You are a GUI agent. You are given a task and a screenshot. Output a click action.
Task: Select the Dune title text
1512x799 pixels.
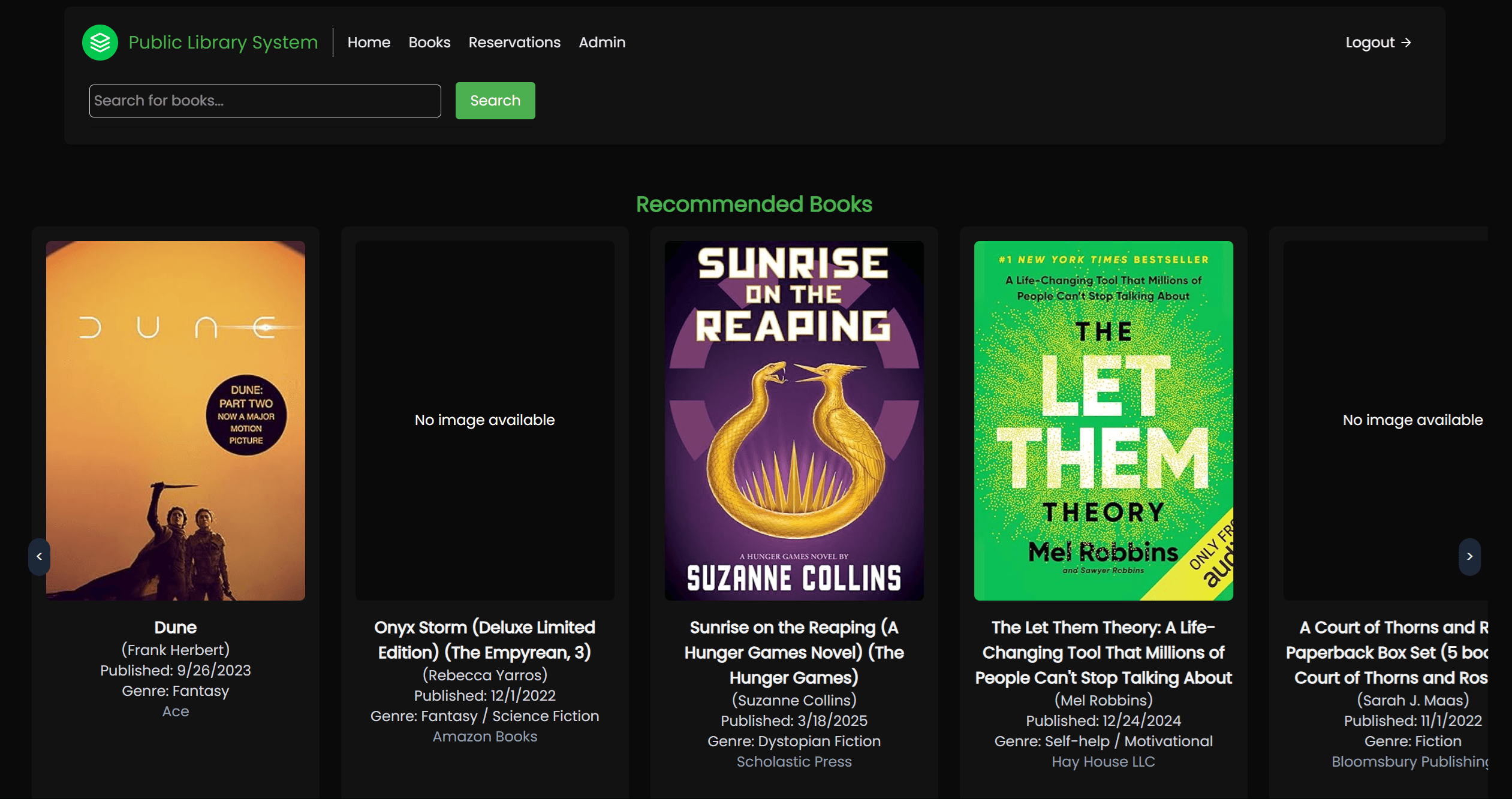(x=176, y=628)
